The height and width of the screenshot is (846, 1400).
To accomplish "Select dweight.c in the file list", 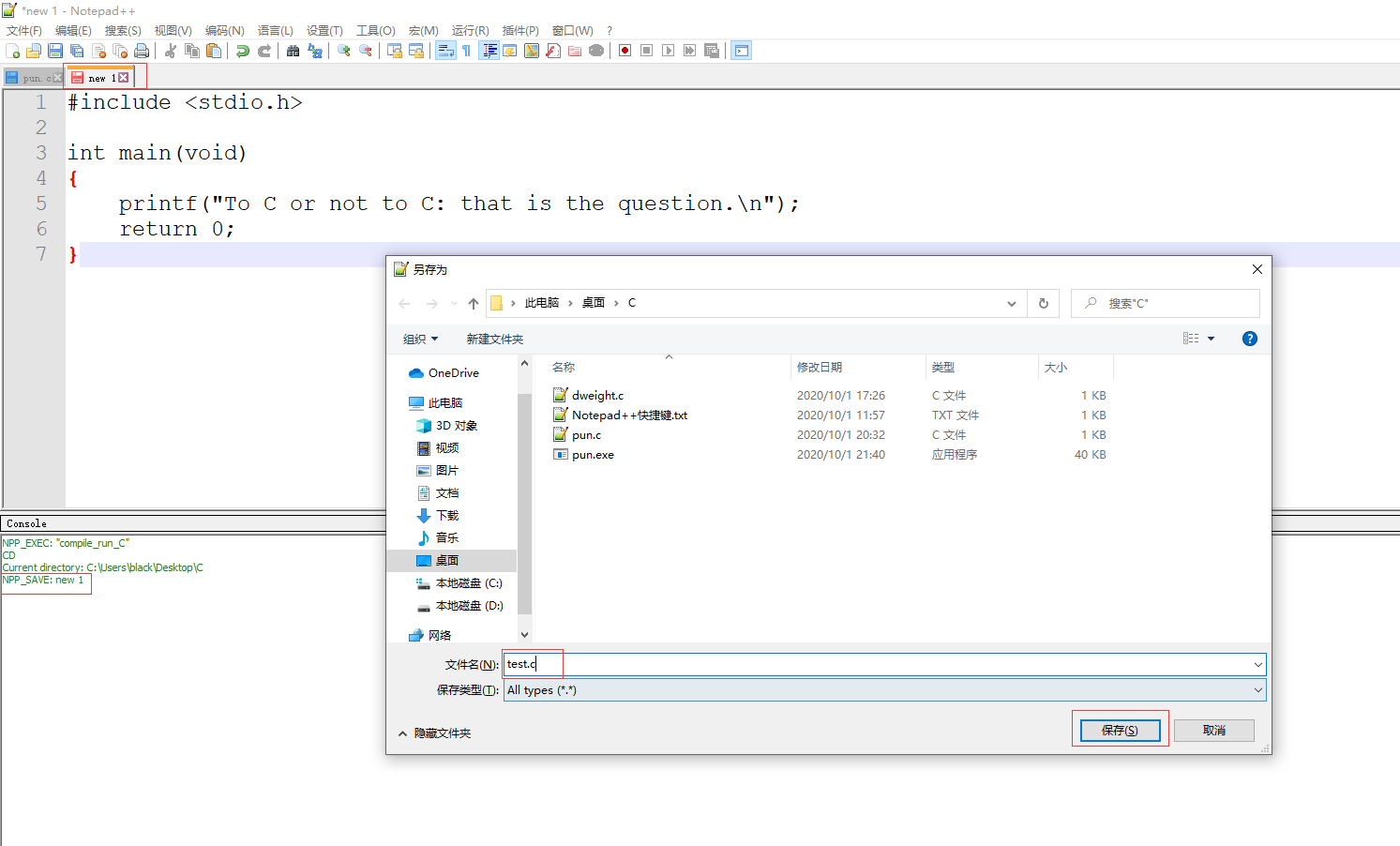I will coord(596,395).
